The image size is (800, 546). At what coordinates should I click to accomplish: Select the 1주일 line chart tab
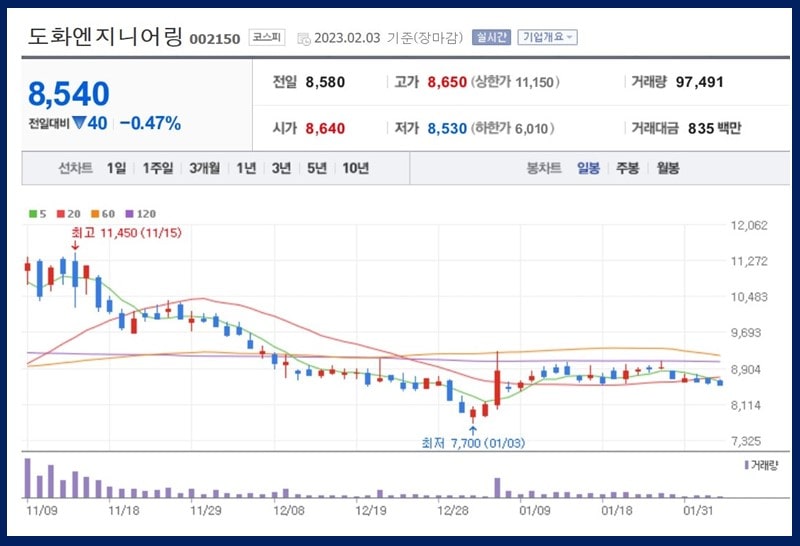click(x=158, y=168)
